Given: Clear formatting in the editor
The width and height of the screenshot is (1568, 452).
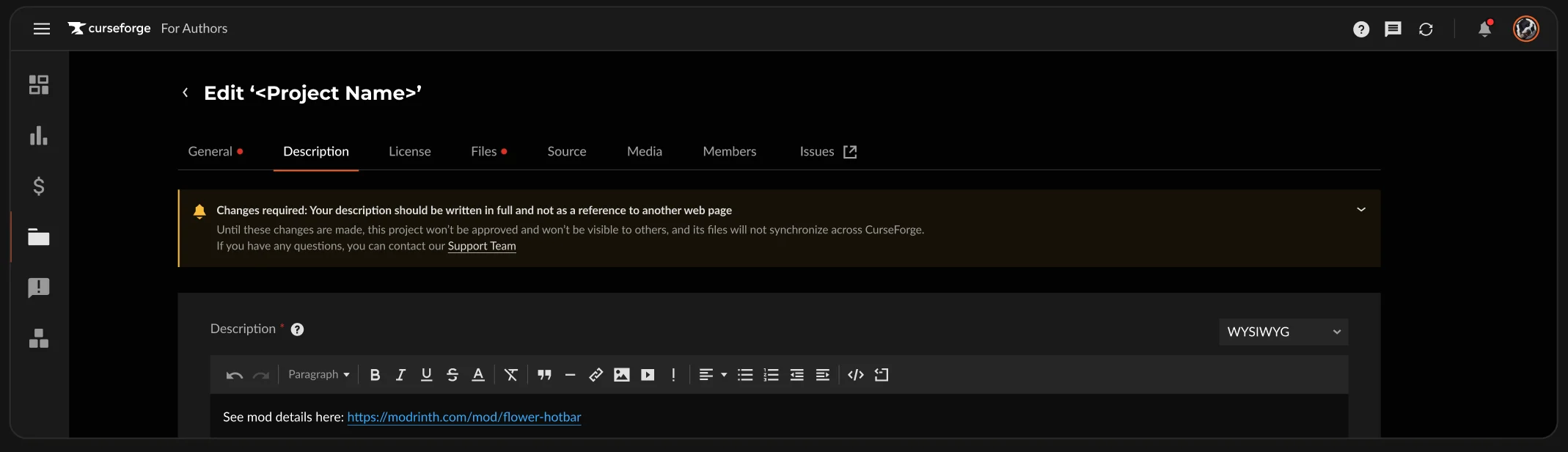Looking at the screenshot, I should point(511,375).
